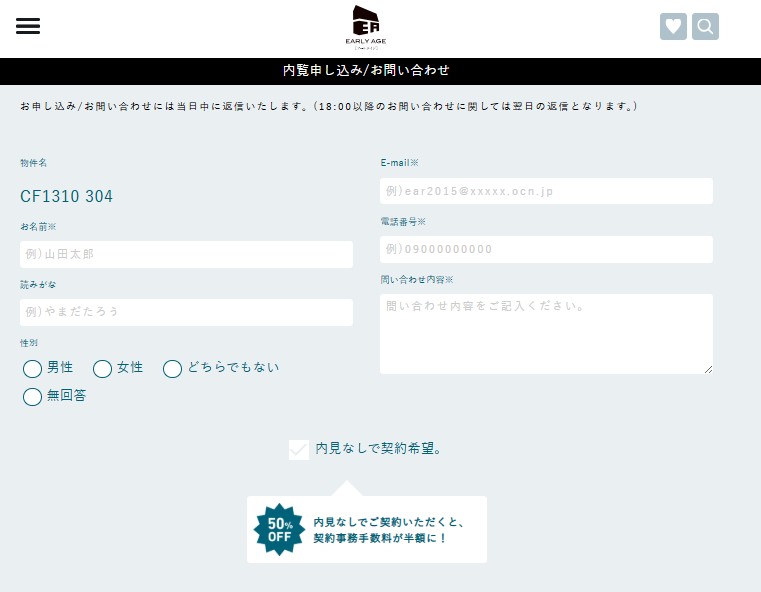
Task: Click the inquiry text area resize handle
Action: [x=708, y=369]
